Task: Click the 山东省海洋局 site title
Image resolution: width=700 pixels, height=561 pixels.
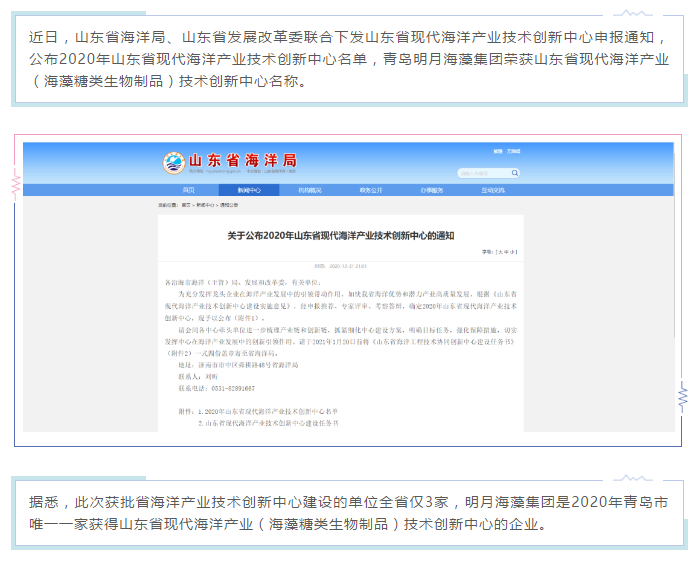Action: 242,160
